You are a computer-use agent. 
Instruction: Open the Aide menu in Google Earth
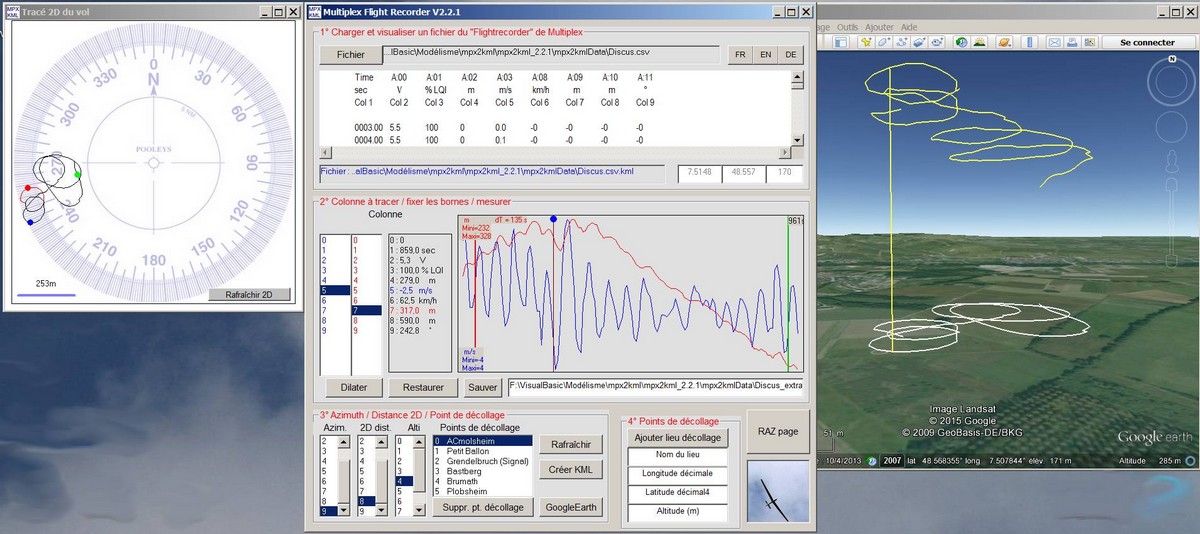[908, 27]
